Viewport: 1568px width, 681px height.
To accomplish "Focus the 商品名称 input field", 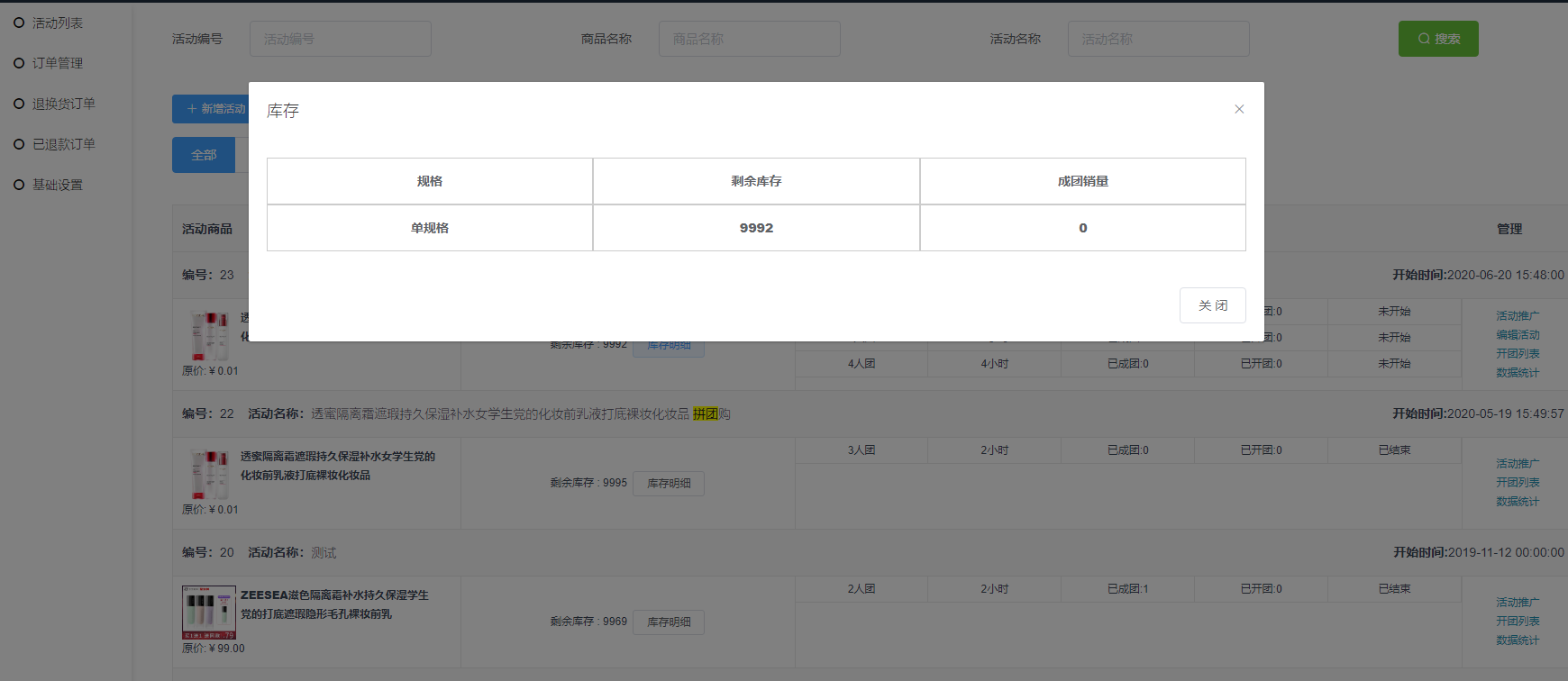I will [750, 39].
